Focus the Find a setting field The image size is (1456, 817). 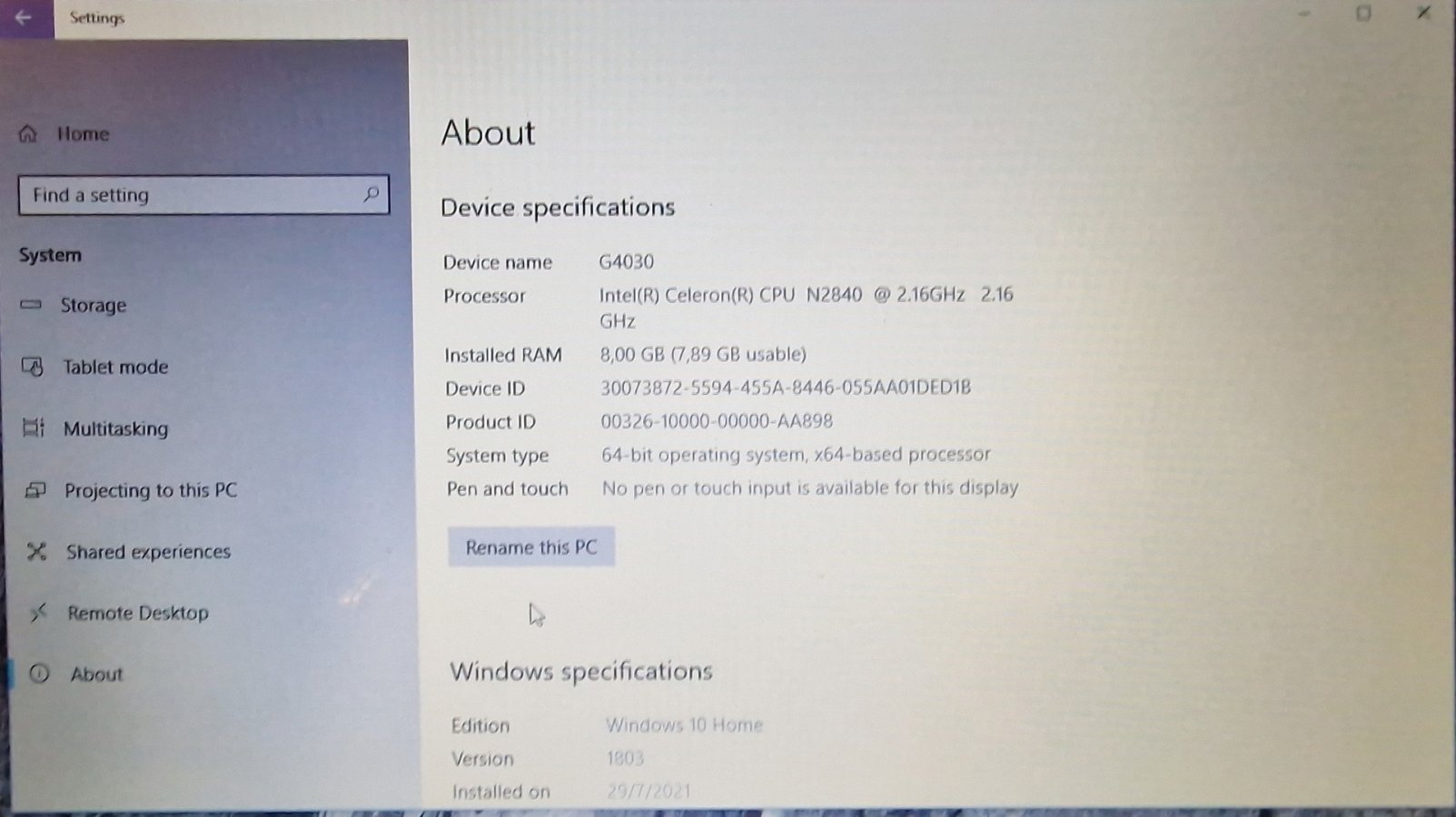[x=203, y=195]
